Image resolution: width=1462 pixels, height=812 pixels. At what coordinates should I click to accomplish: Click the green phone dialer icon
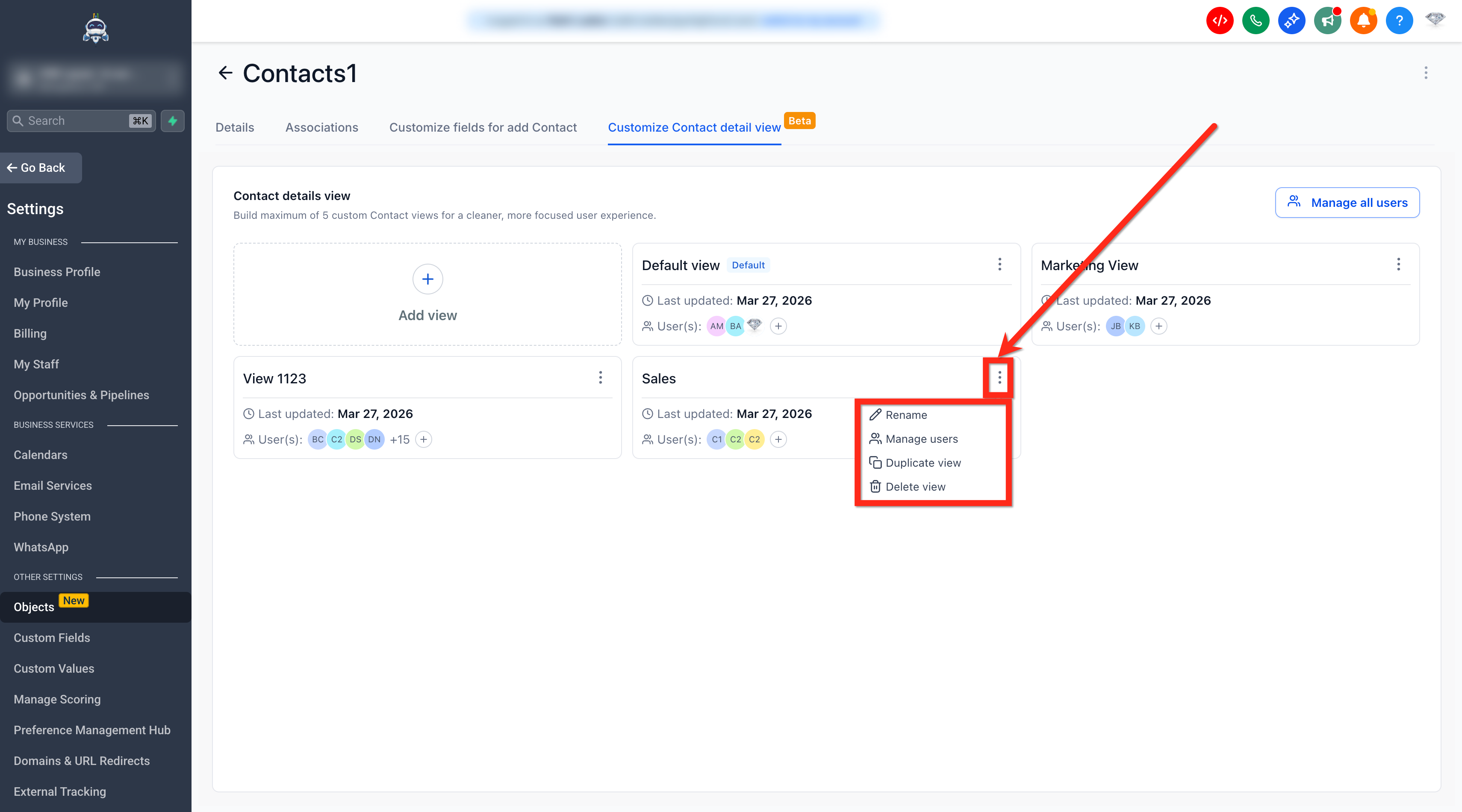click(x=1255, y=21)
